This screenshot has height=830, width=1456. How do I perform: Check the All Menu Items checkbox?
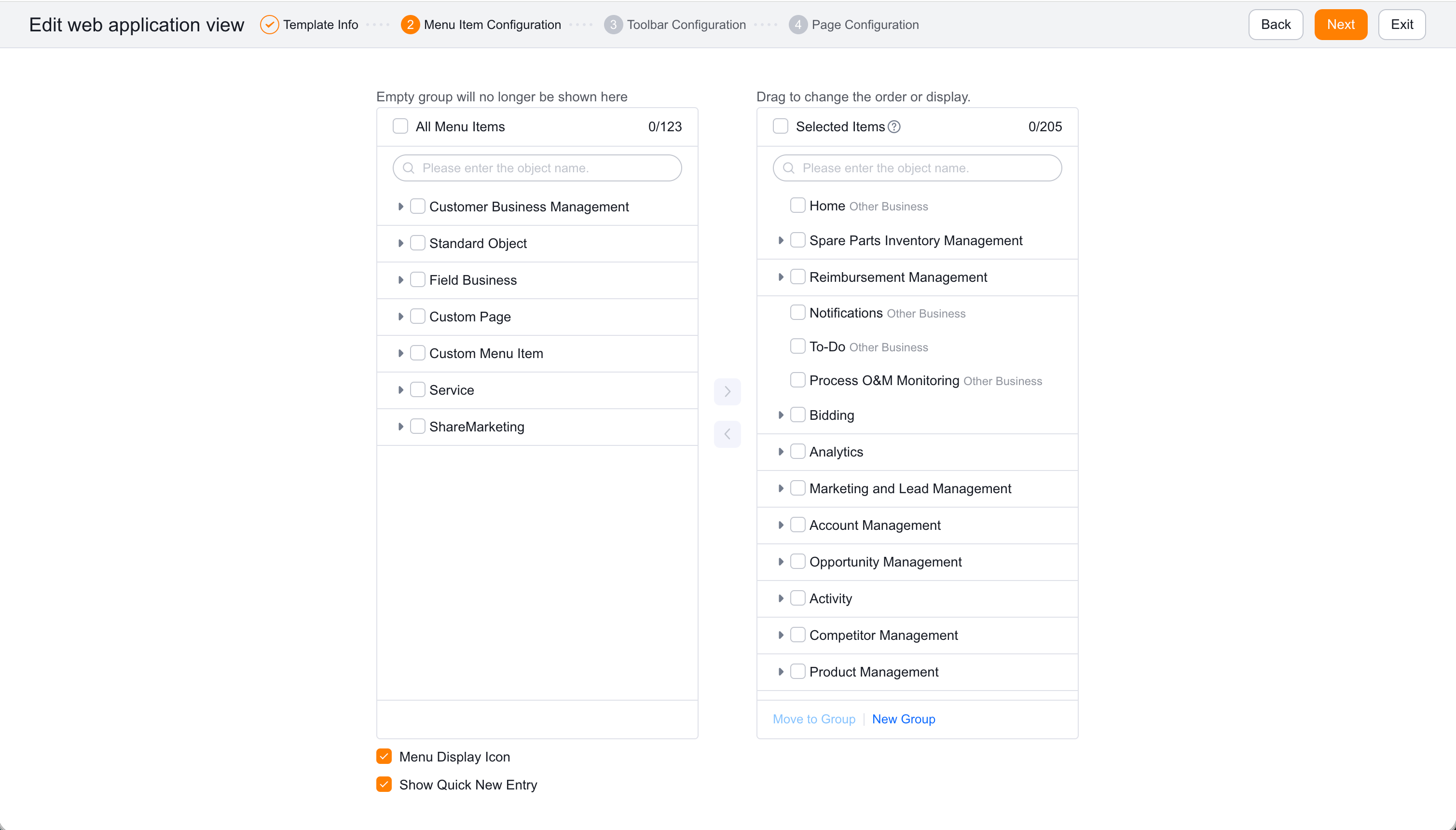point(400,126)
